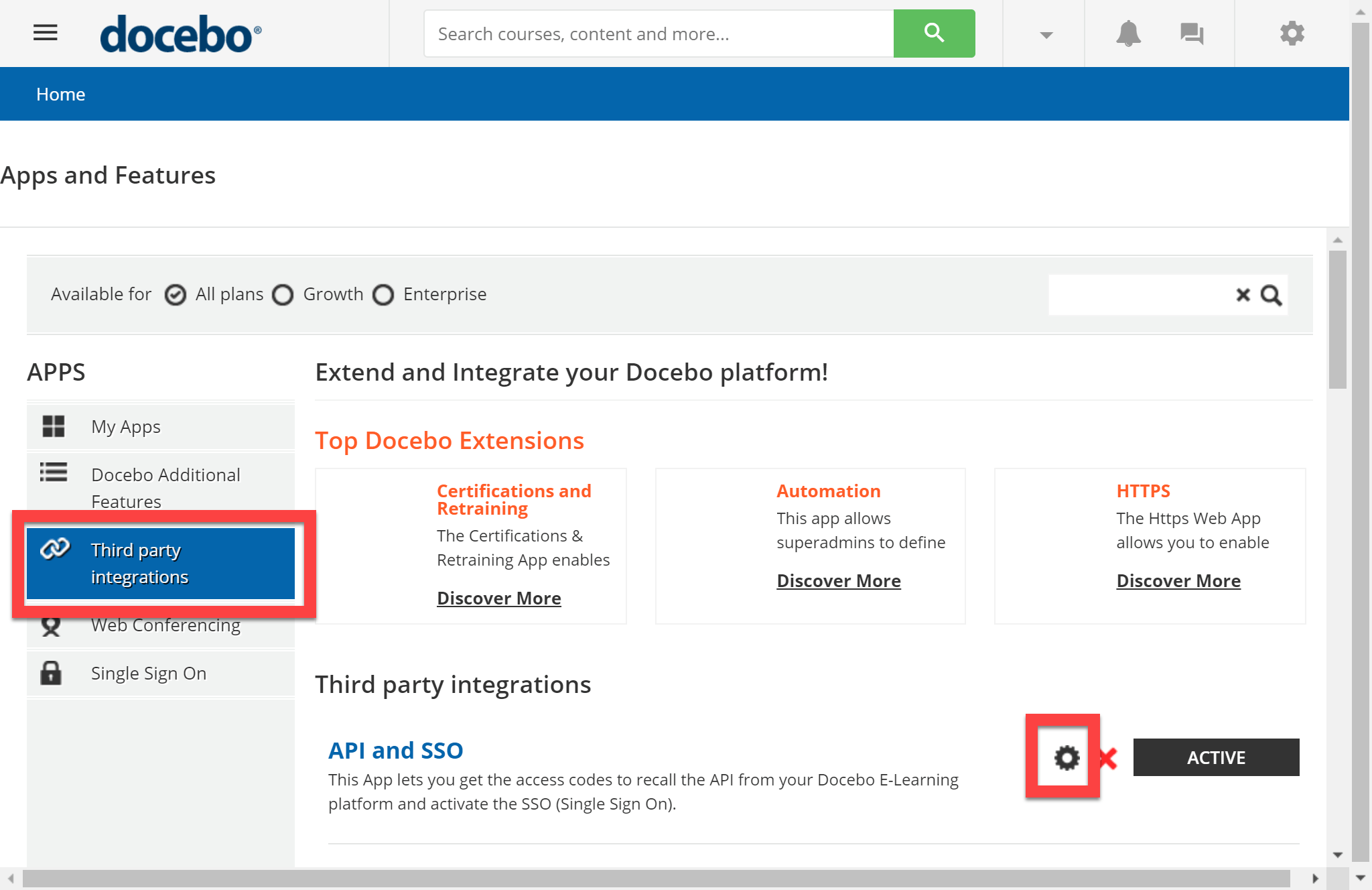The image size is (1372, 890).
Task: Click the ACTIVE status button
Action: [x=1216, y=757]
